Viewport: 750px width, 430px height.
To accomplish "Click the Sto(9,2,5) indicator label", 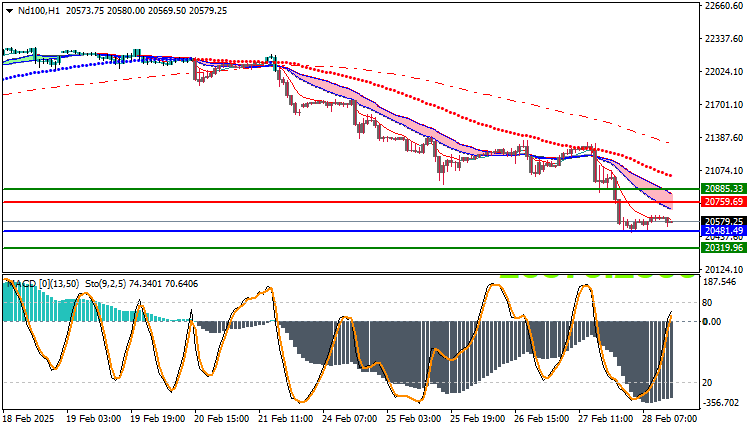I will (105, 284).
